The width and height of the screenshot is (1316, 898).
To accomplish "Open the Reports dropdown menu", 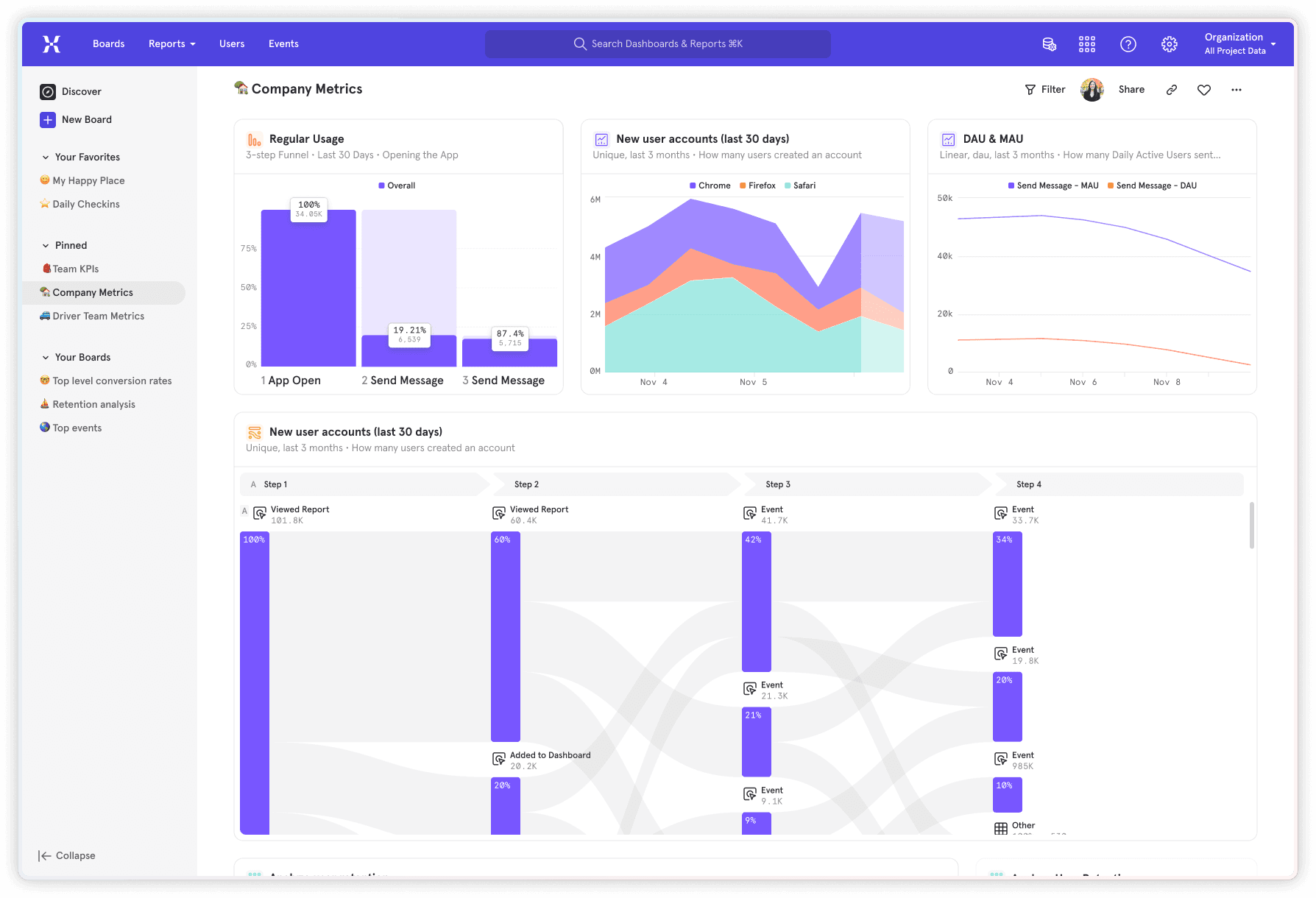I will [x=171, y=44].
